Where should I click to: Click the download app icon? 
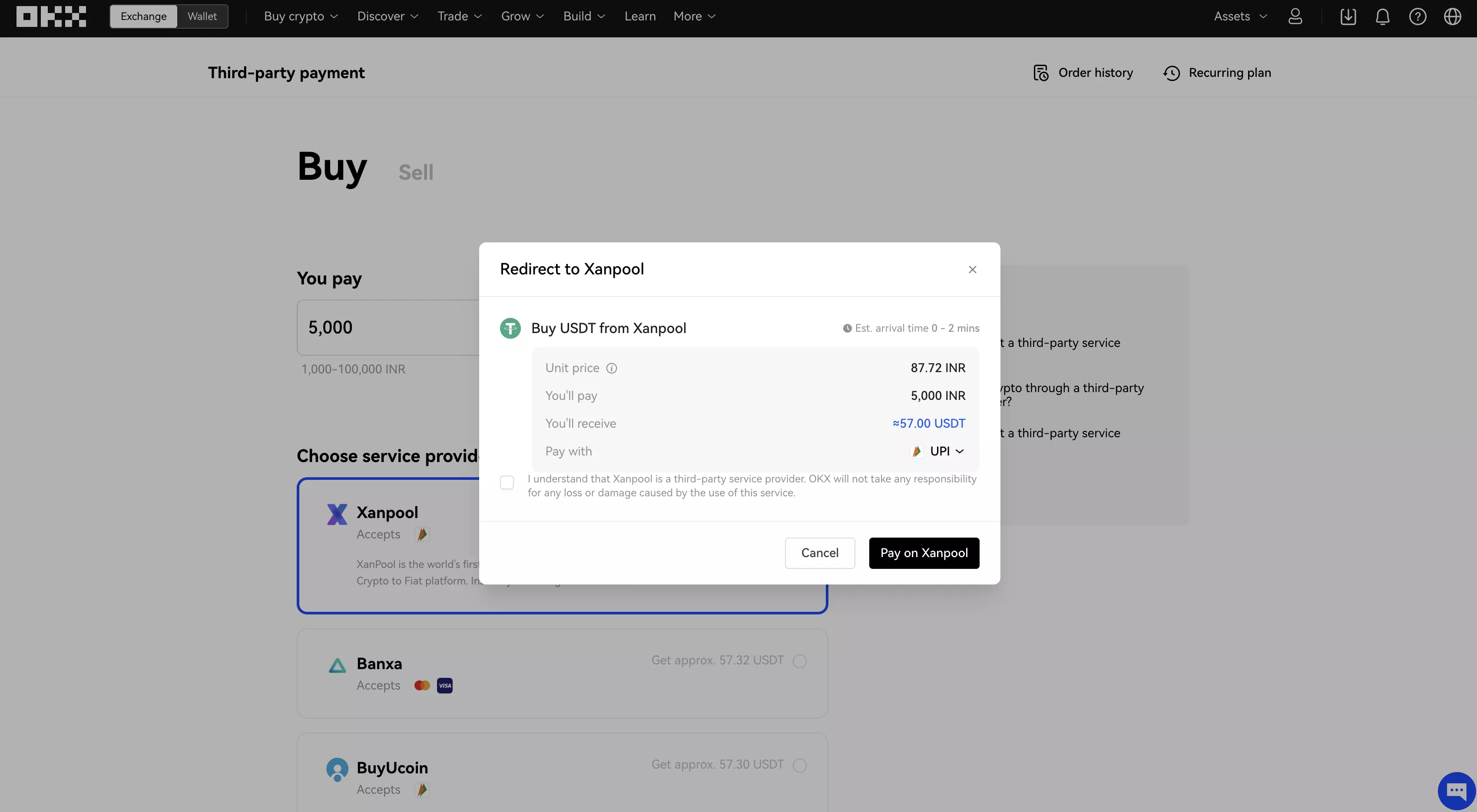[1348, 17]
